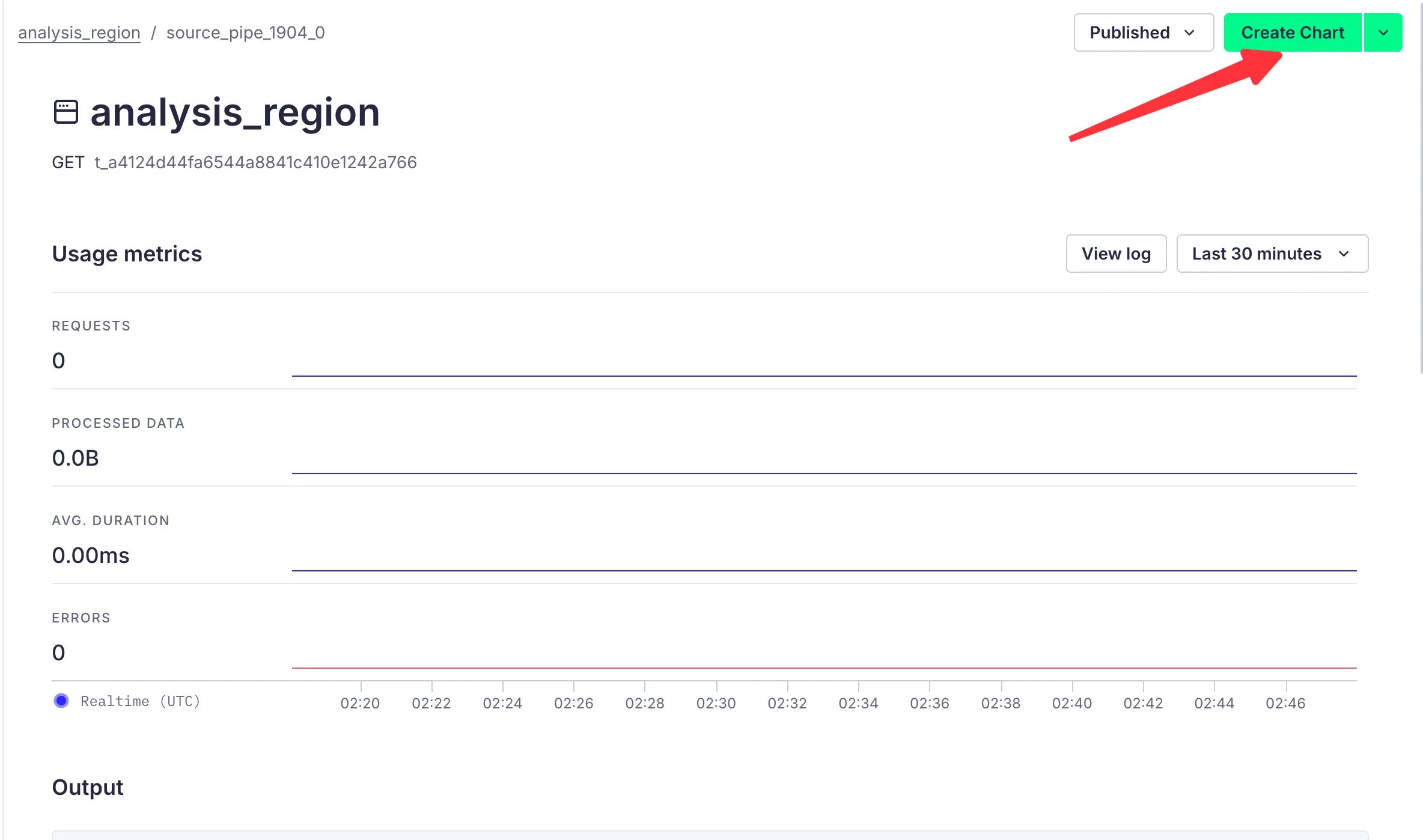
Task: Open the analysis_region breadcrumb link
Action: tap(79, 32)
